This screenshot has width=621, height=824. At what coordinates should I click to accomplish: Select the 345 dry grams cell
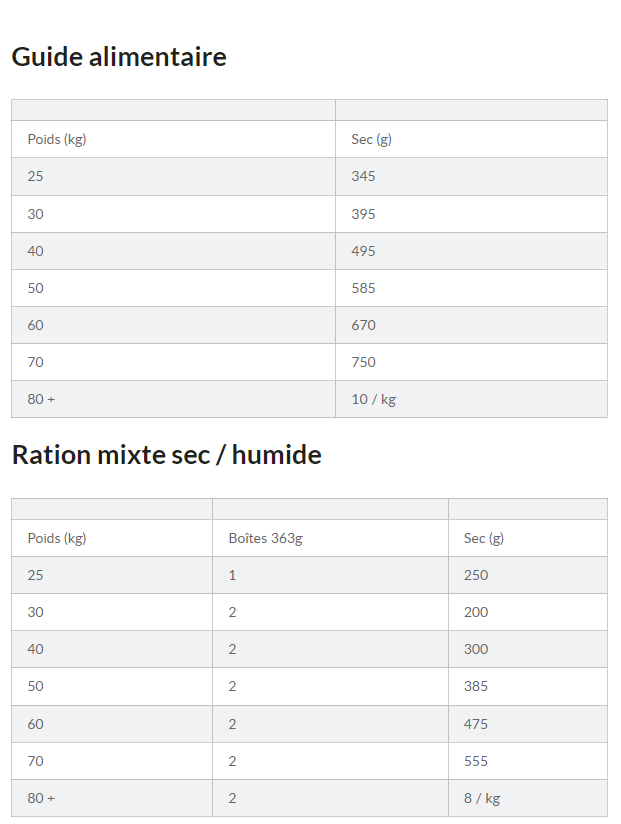coord(364,176)
